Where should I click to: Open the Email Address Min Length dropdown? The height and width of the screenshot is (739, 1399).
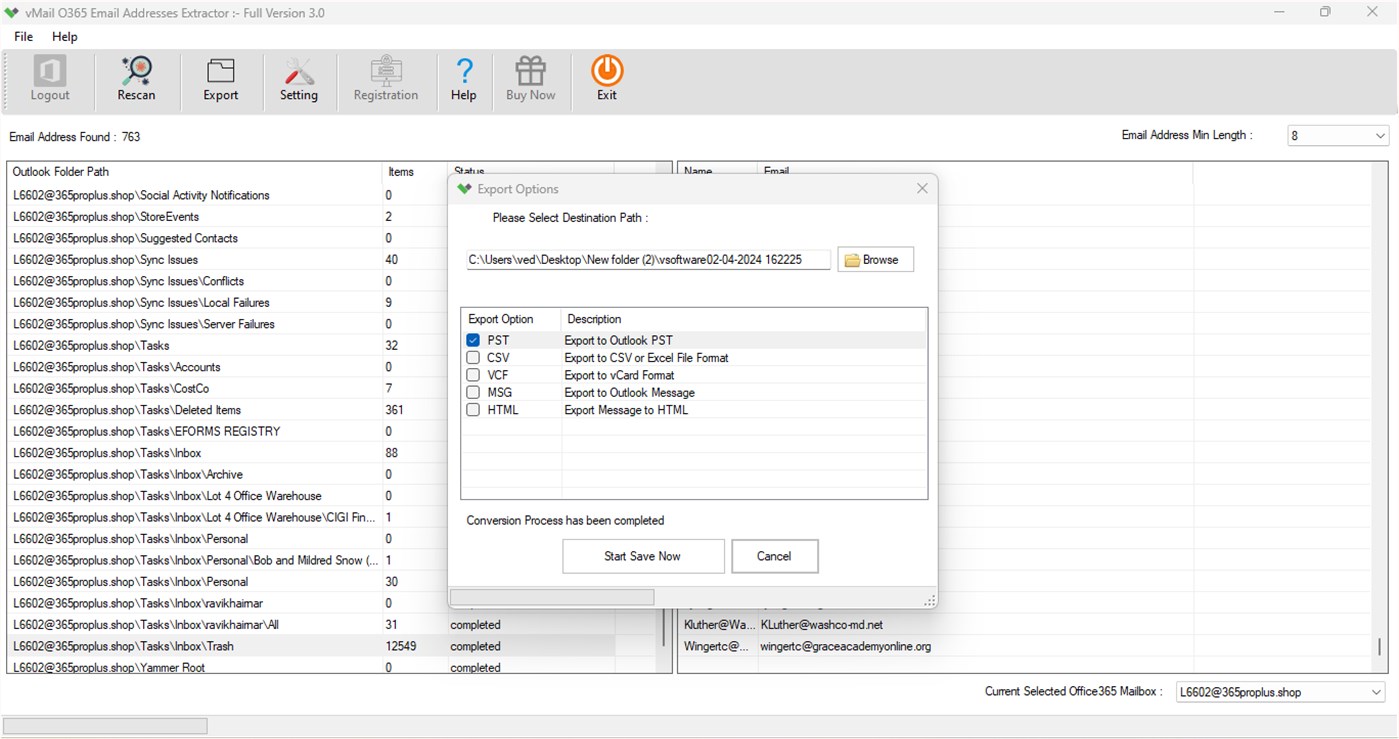(1380, 134)
